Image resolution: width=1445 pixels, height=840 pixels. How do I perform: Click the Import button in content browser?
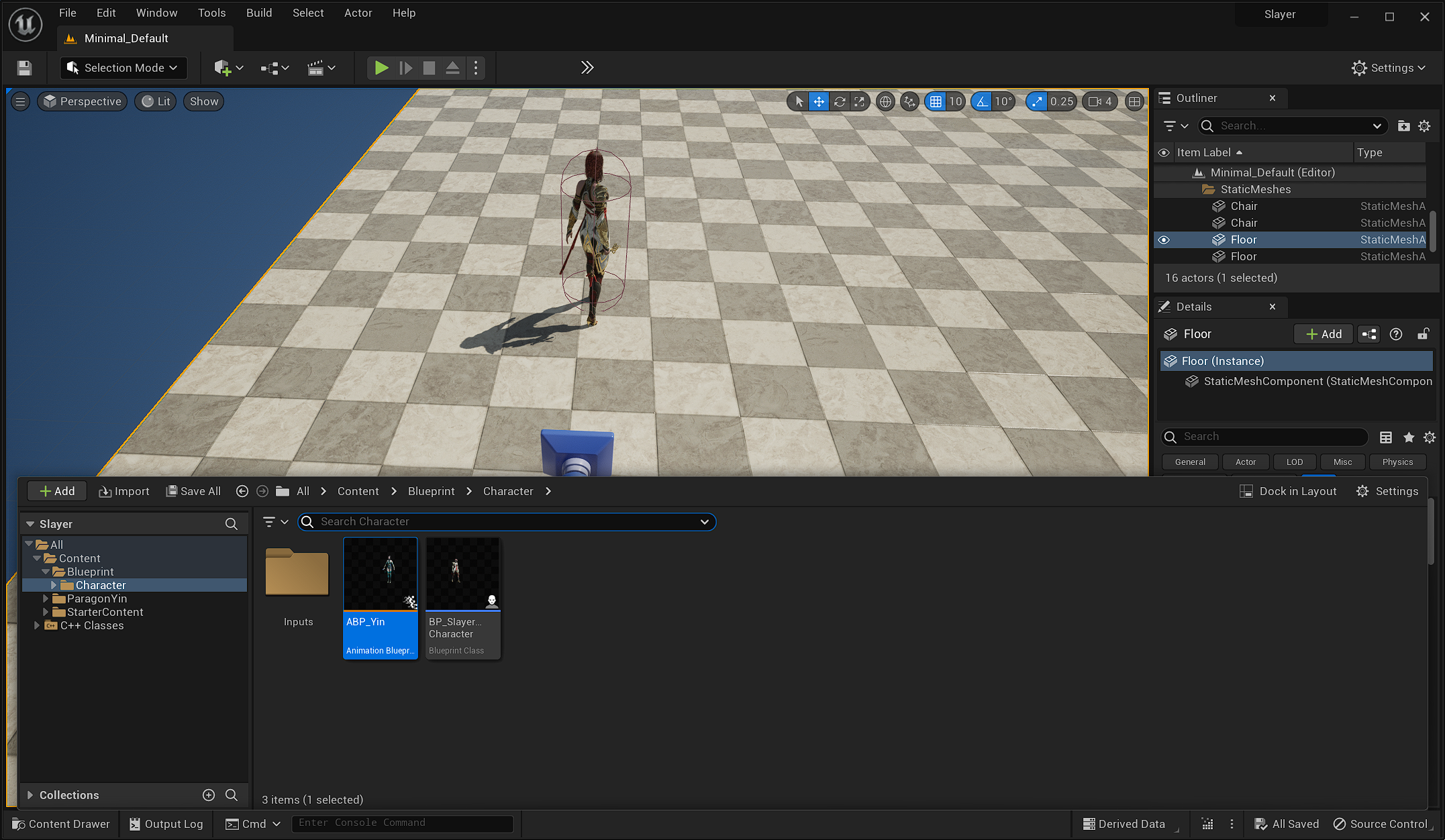point(124,491)
